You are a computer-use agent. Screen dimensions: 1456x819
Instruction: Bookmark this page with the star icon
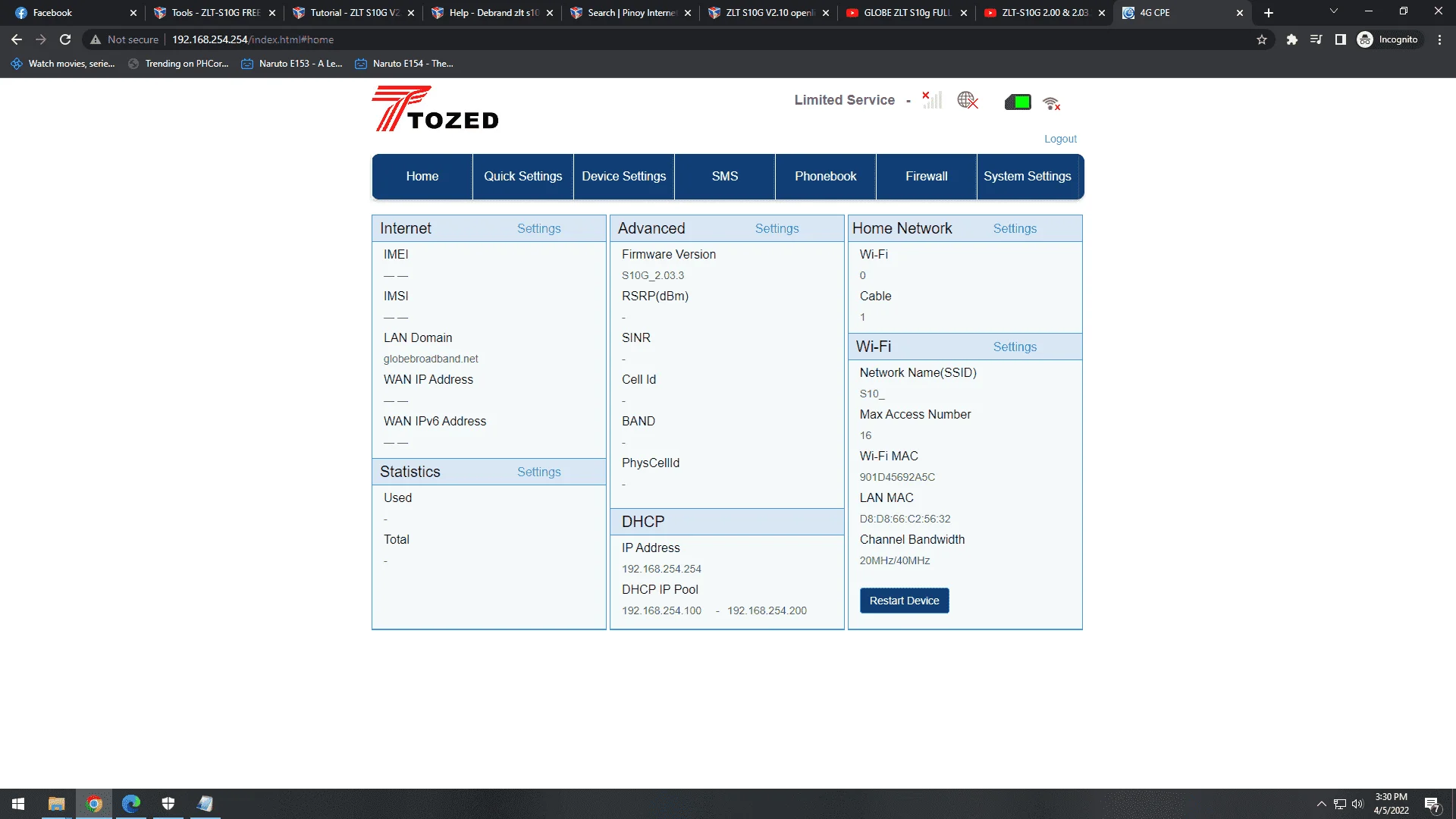coord(1262,39)
